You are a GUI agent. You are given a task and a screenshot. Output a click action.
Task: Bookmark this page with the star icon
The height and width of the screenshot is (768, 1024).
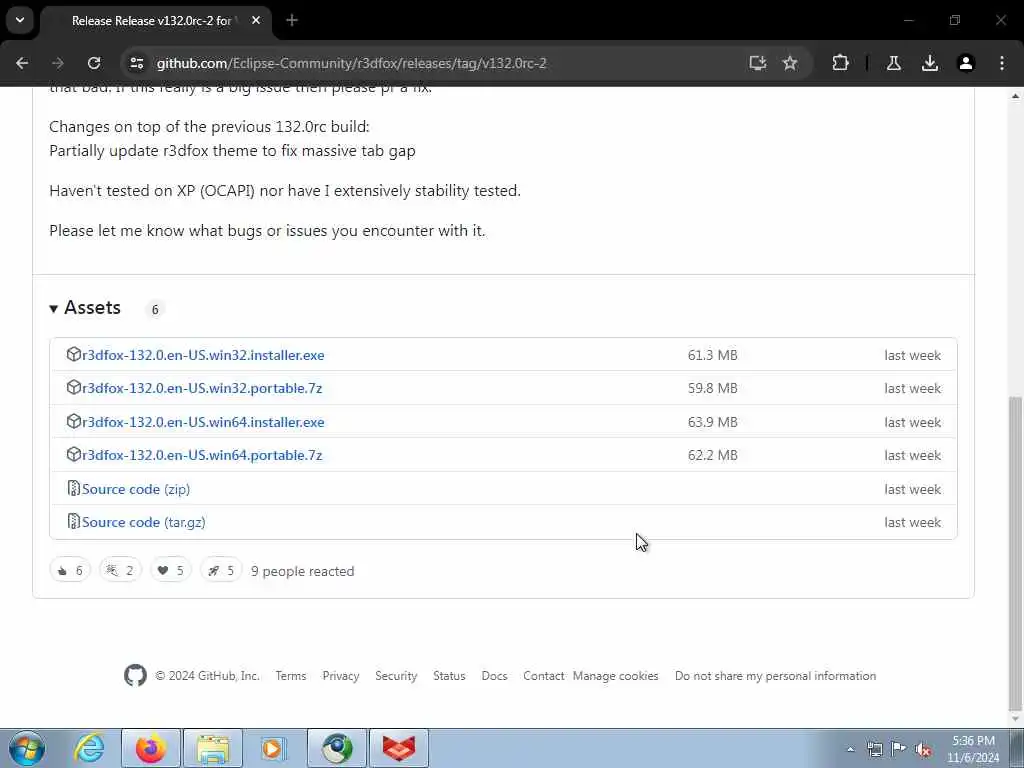790,63
